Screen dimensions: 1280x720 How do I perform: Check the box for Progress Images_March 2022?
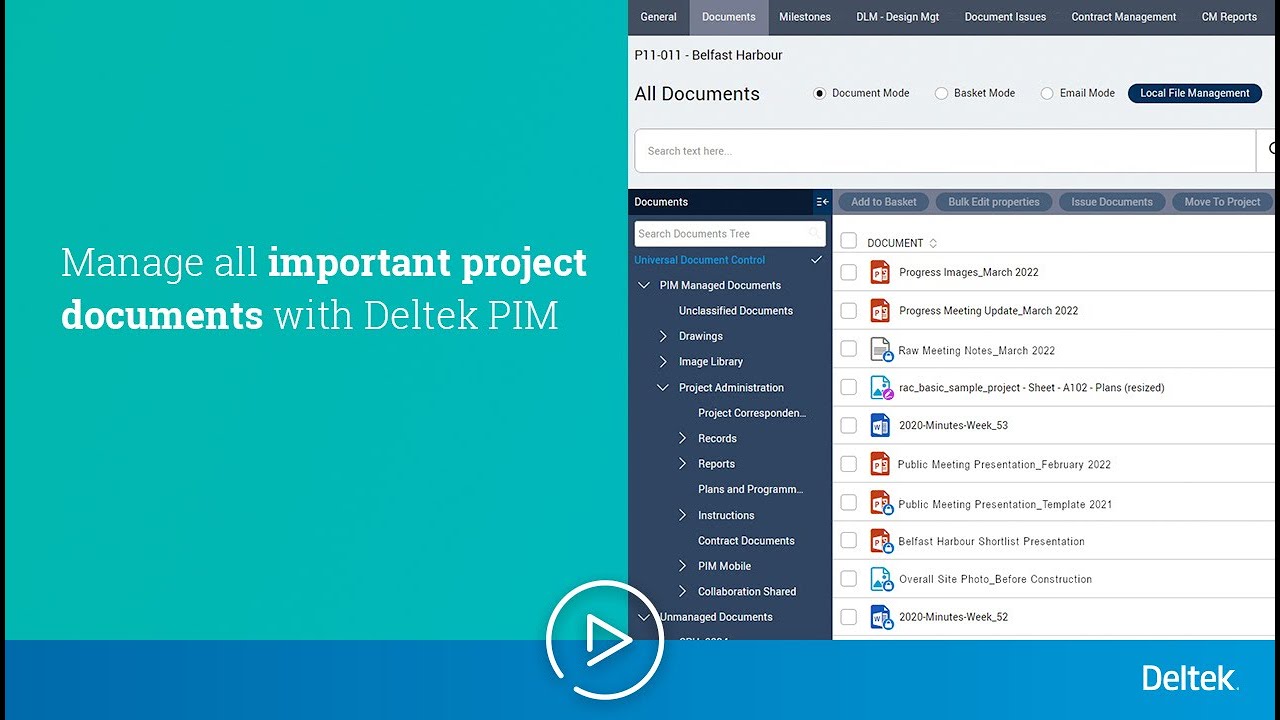tap(849, 272)
